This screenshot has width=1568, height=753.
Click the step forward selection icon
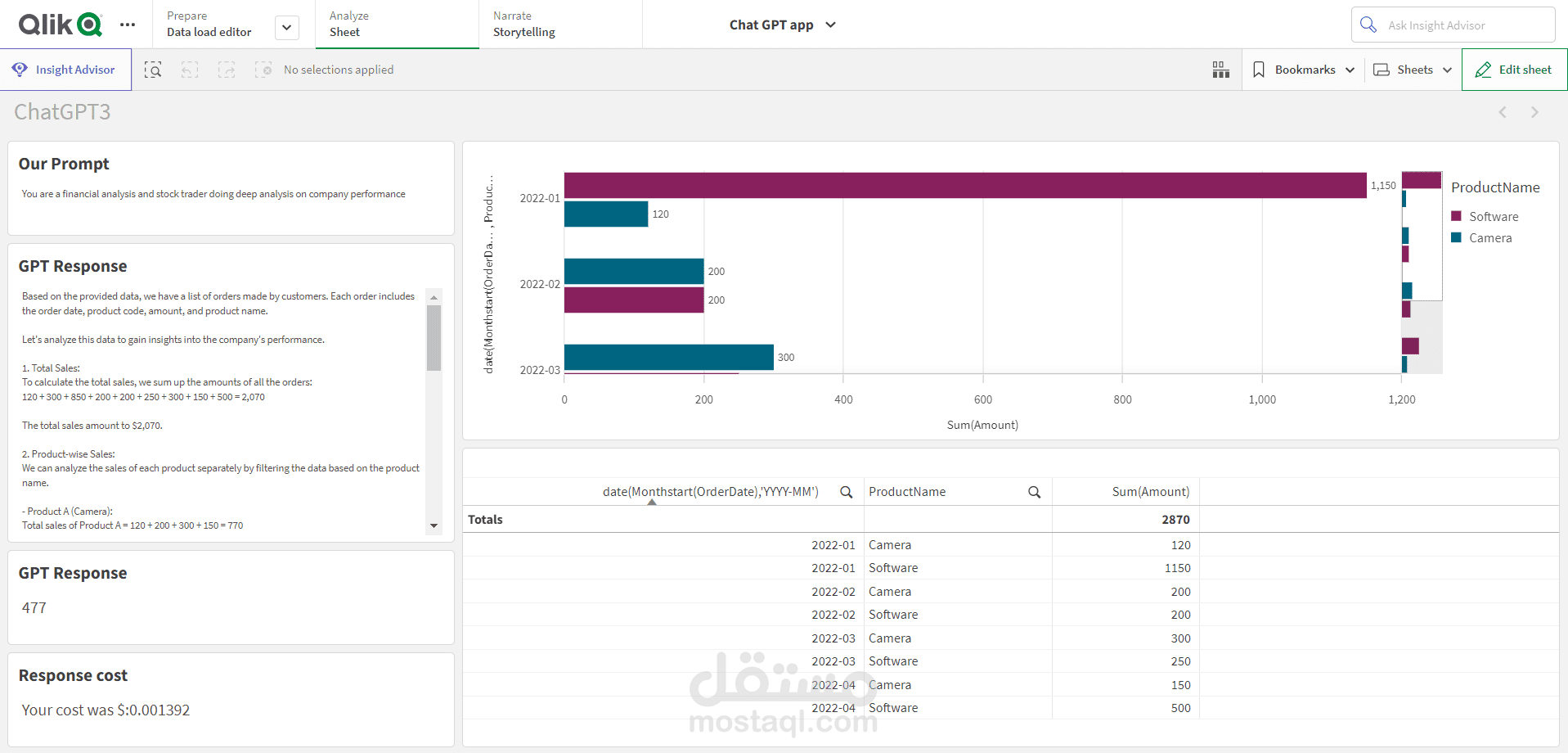(x=227, y=70)
